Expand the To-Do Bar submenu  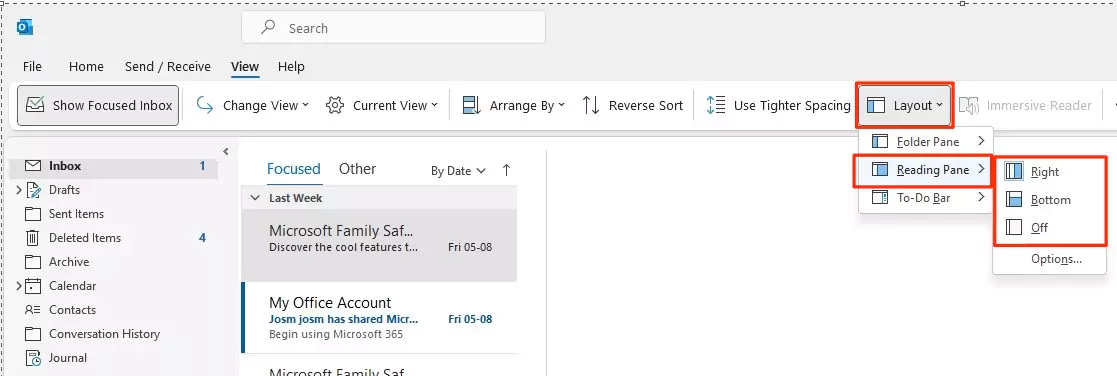coord(925,197)
